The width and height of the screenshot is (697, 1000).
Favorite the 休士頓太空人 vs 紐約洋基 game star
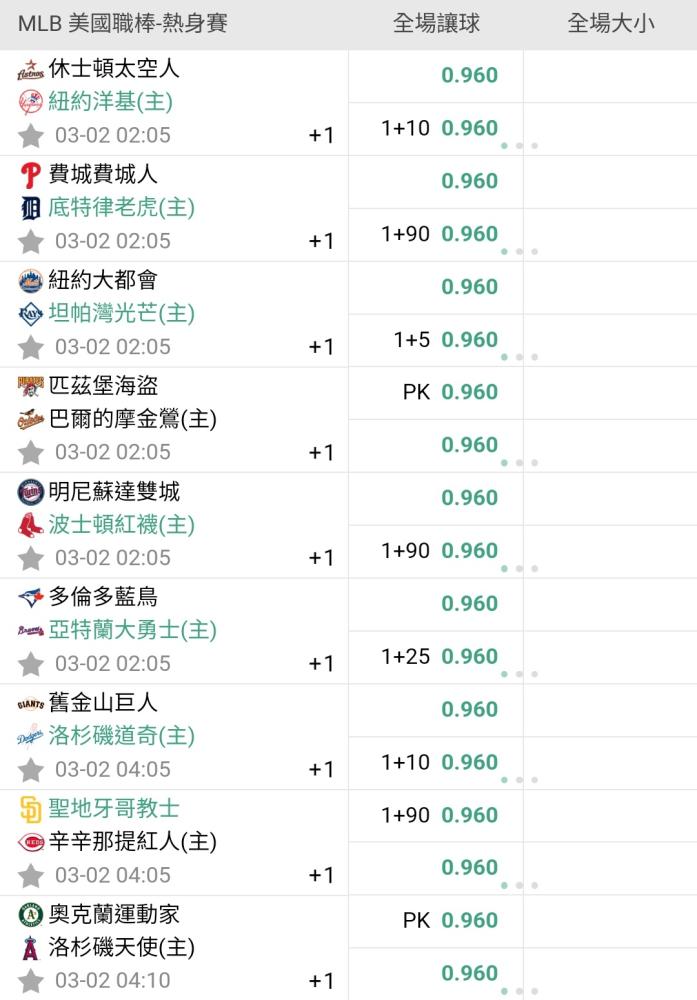tap(31, 136)
